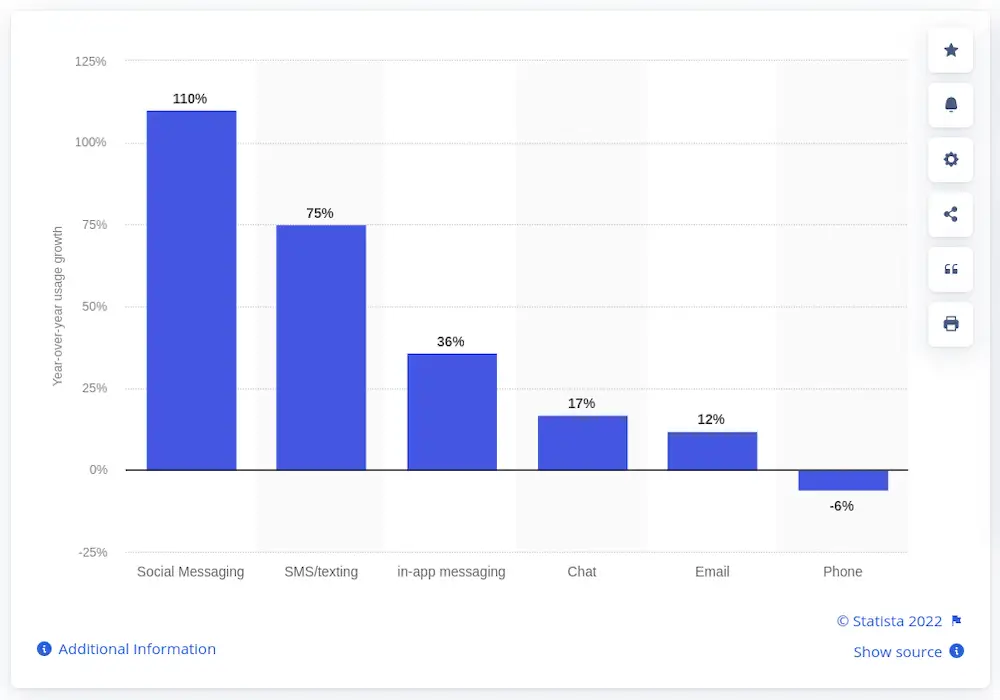Click the Phone axis label
Viewport: 1000px width, 700px height.
pos(842,572)
